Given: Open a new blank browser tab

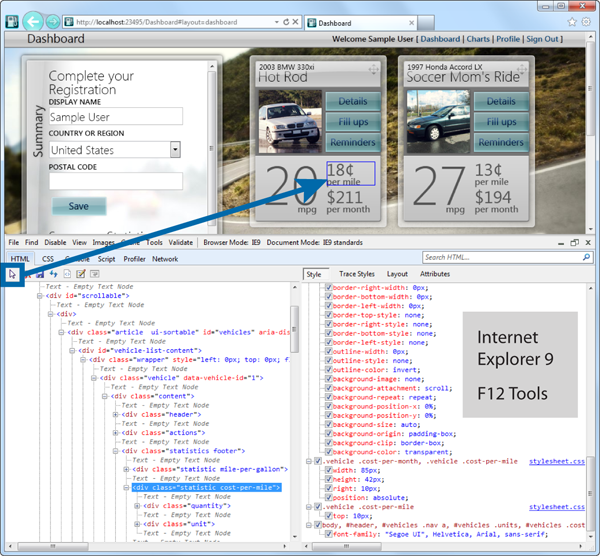Looking at the screenshot, I should click(x=426, y=23).
